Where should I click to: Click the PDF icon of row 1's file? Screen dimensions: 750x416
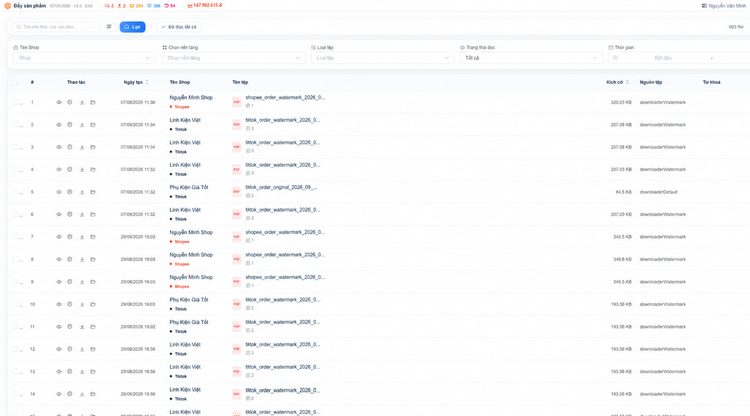[x=237, y=102]
